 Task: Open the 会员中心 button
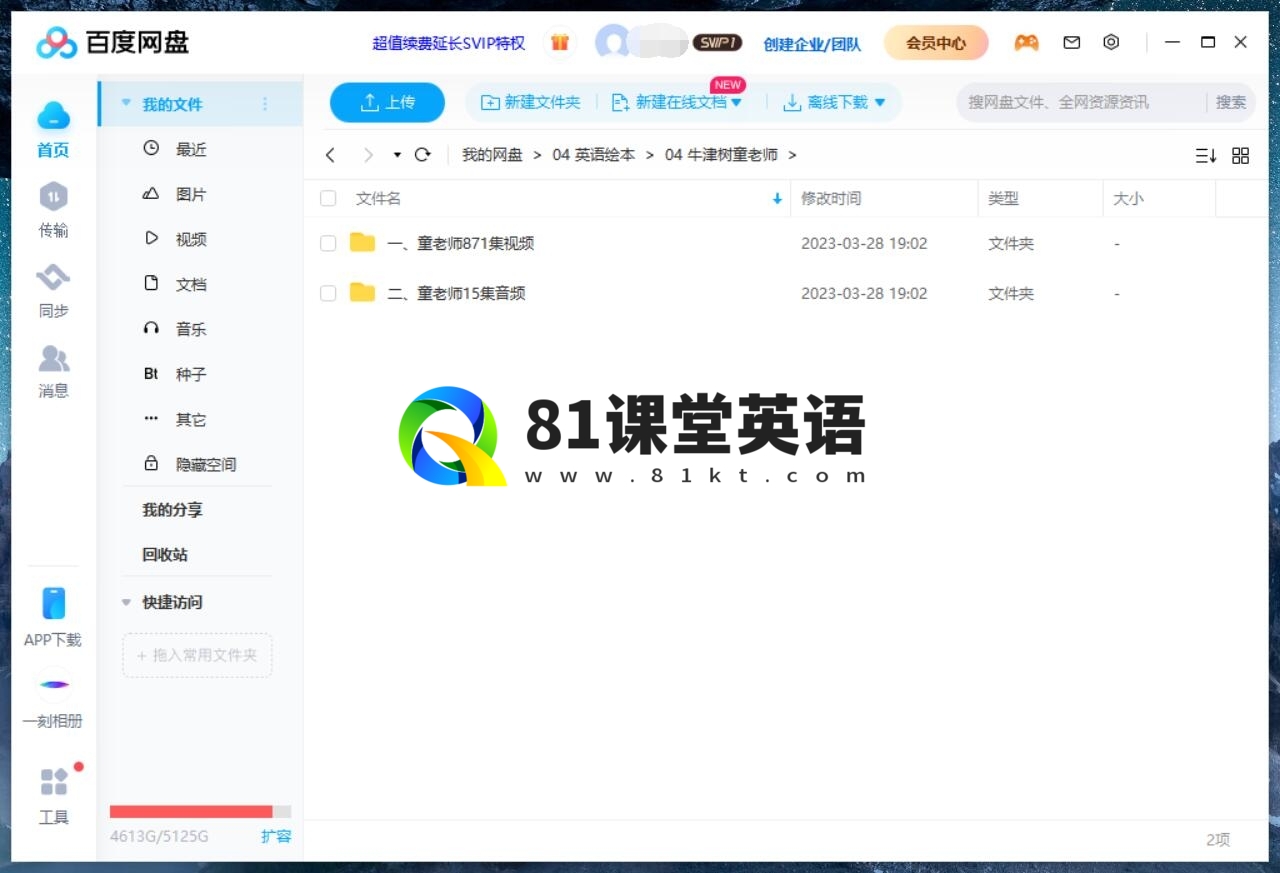[x=936, y=43]
